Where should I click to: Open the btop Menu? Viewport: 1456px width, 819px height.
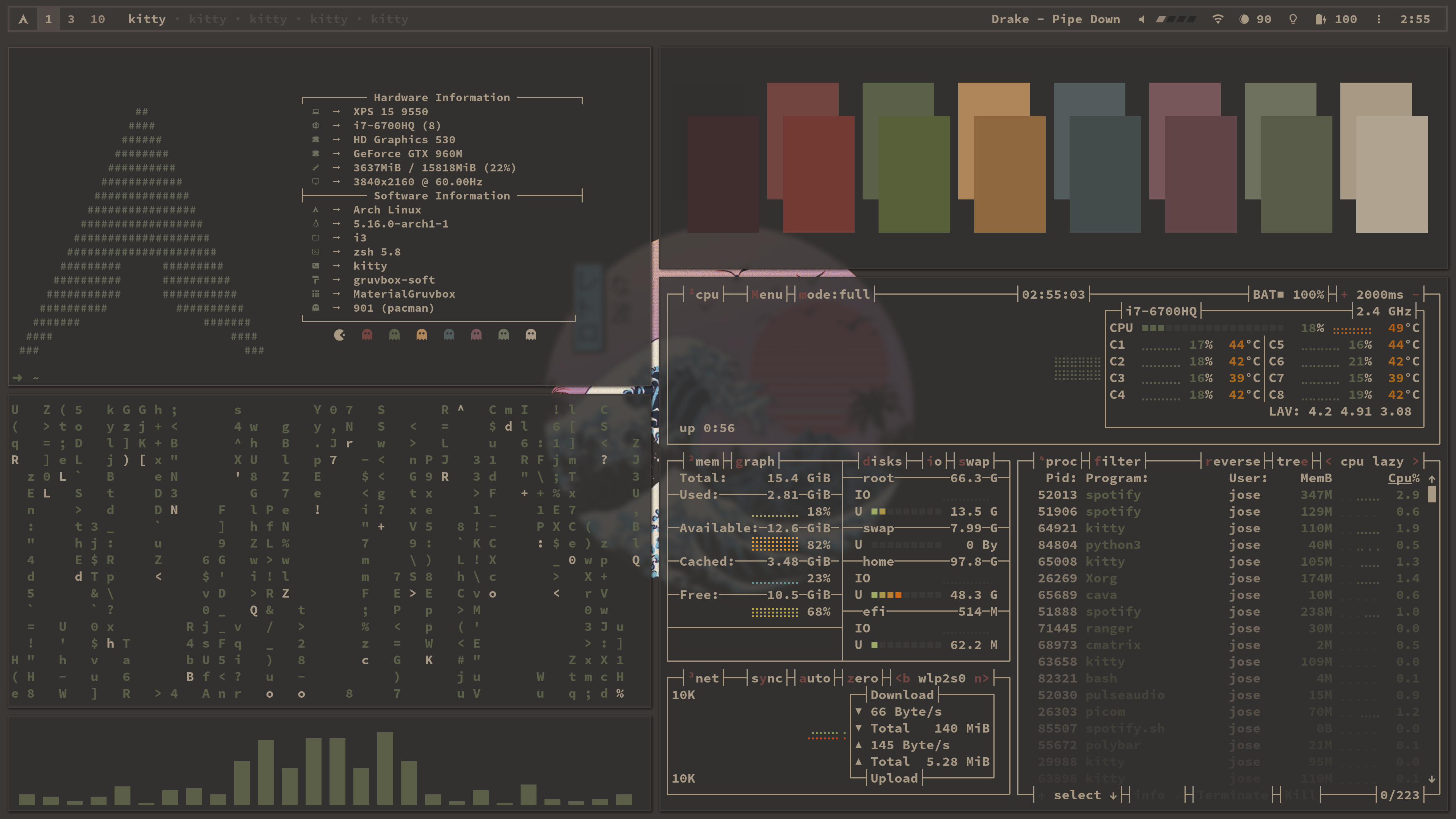766,295
